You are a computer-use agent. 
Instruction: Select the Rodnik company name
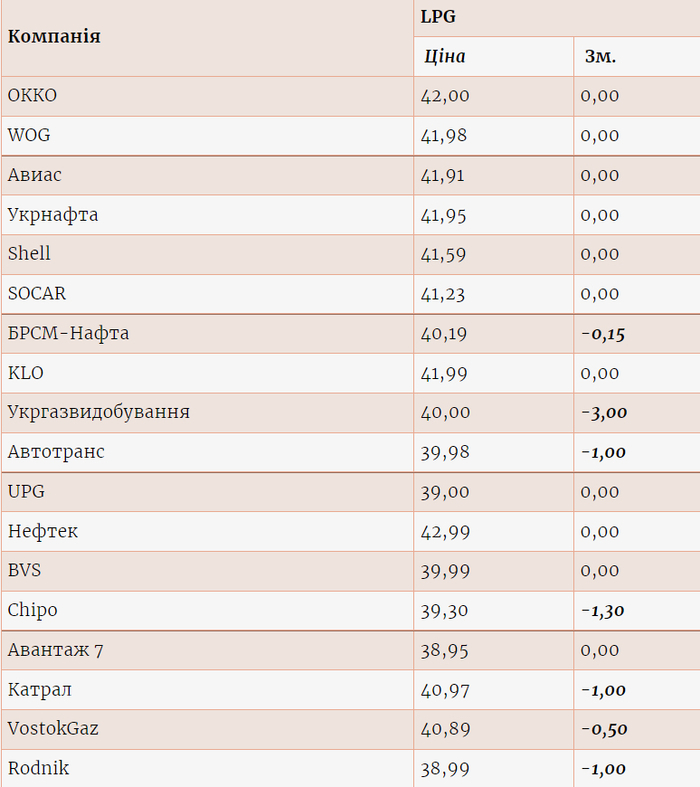point(38,769)
